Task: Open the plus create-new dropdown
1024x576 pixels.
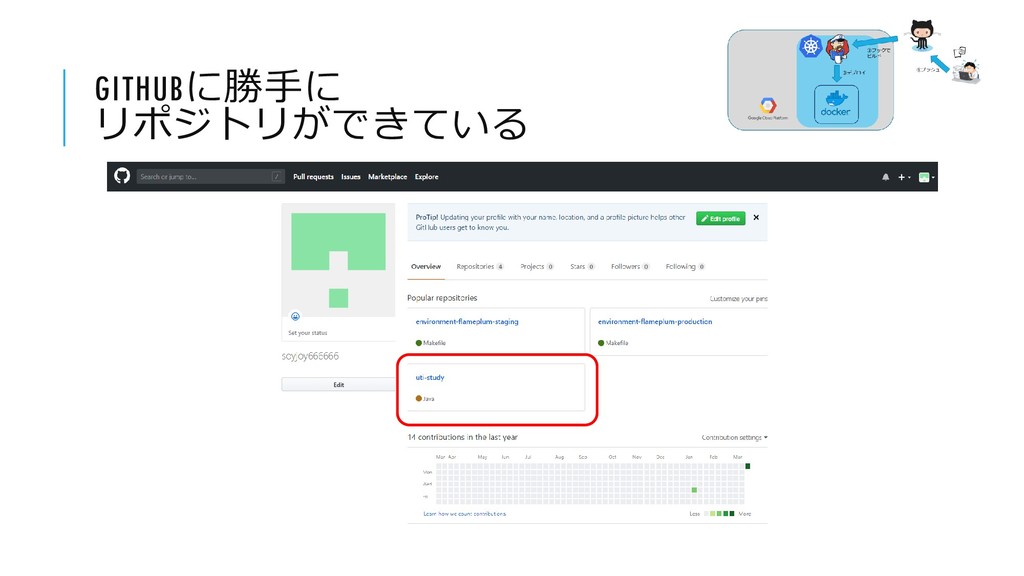Action: pos(904,177)
